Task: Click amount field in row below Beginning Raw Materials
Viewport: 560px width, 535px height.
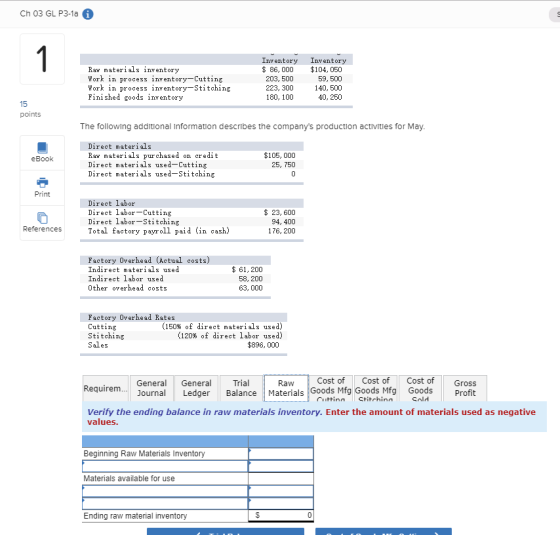Action: [x=281, y=466]
